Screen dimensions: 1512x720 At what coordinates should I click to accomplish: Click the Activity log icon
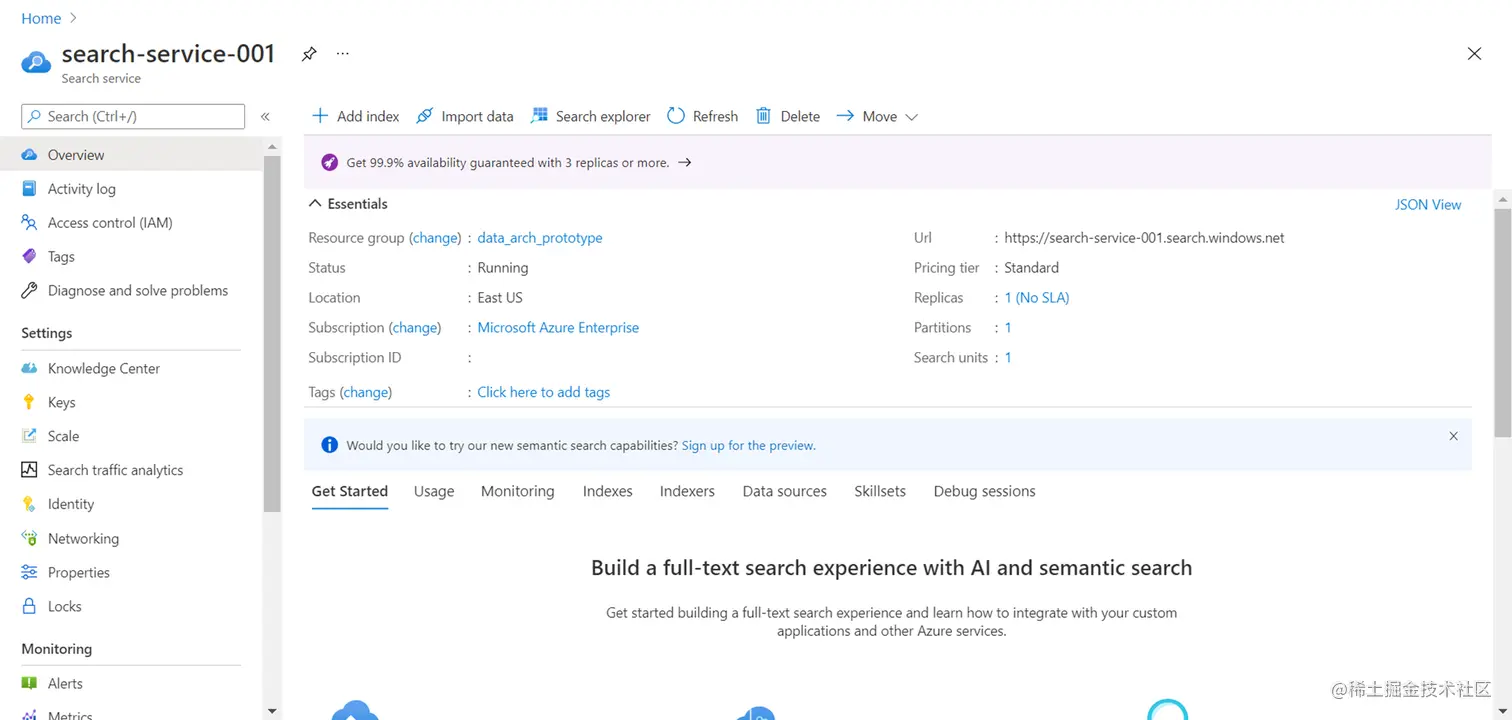pyautogui.click(x=29, y=188)
